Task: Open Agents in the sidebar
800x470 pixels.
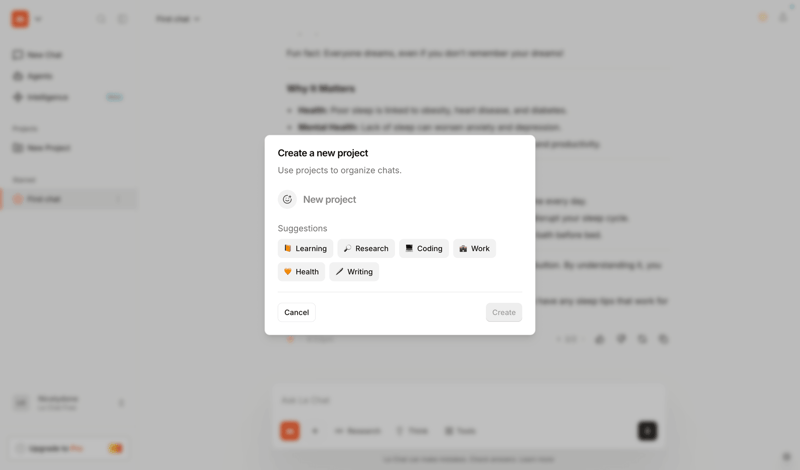Action: (40, 76)
